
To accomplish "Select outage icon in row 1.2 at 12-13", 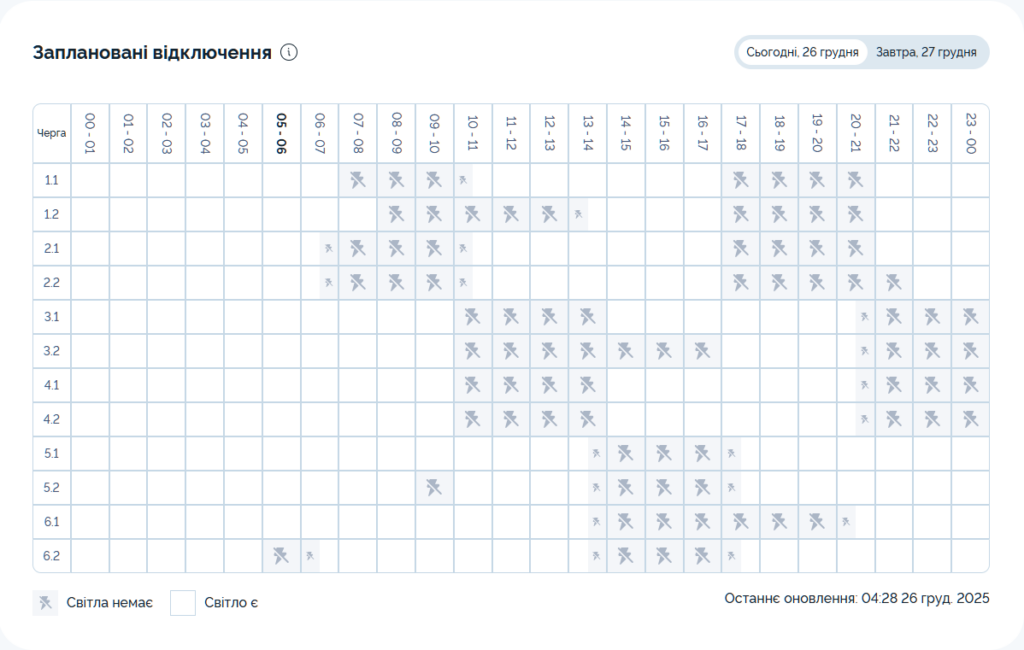I will tap(549, 214).
